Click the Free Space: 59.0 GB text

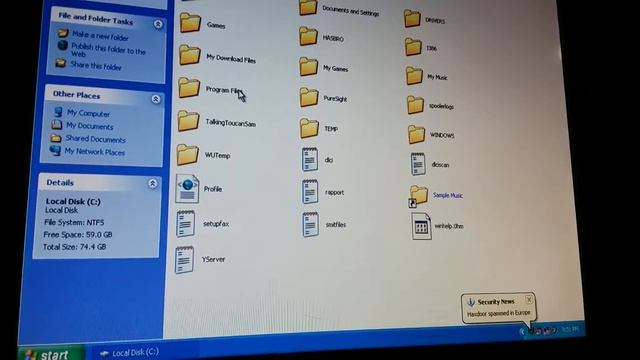[78, 235]
